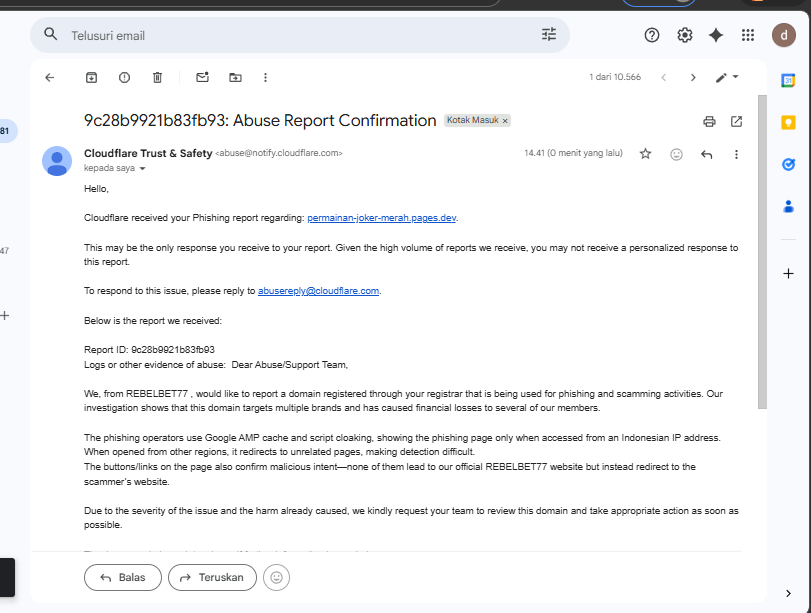Open Google apps grid
The width and height of the screenshot is (811, 613).
click(x=748, y=35)
